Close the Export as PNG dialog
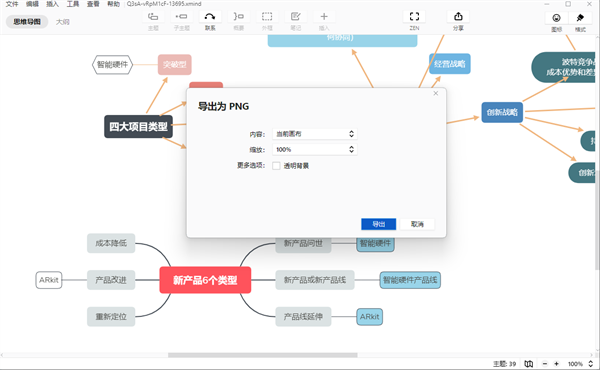Screen dimensions: 600x370 tap(435, 93)
